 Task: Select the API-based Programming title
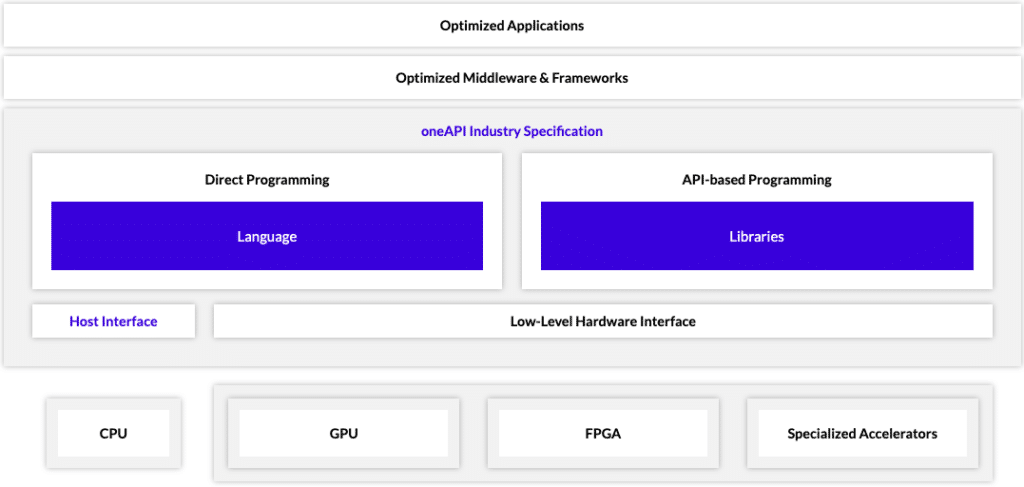pos(757,180)
